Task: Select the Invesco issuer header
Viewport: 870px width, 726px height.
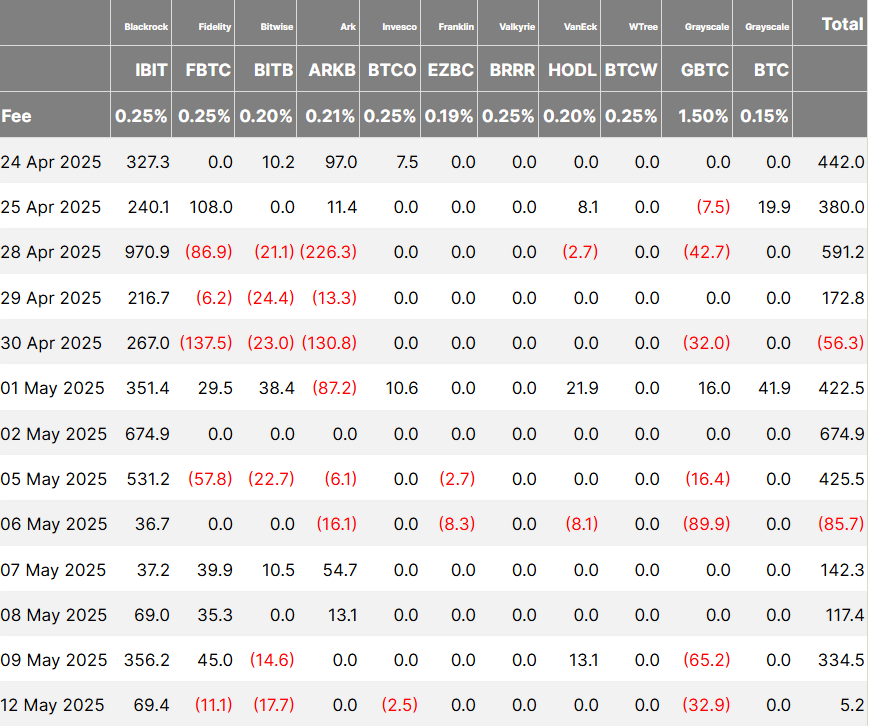Action: coord(399,27)
